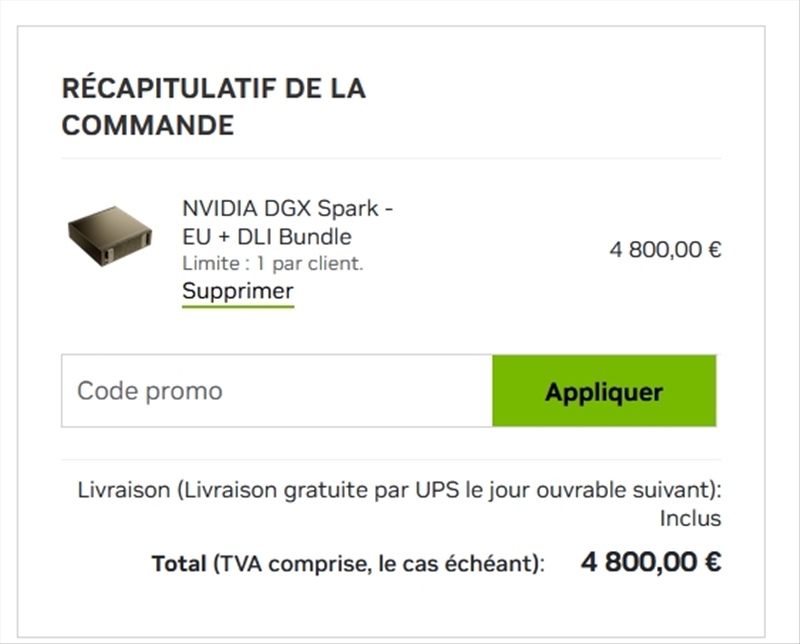Screen dimensions: 800x644
Task: Click the Inclus shipping cost label
Action: (x=690, y=518)
